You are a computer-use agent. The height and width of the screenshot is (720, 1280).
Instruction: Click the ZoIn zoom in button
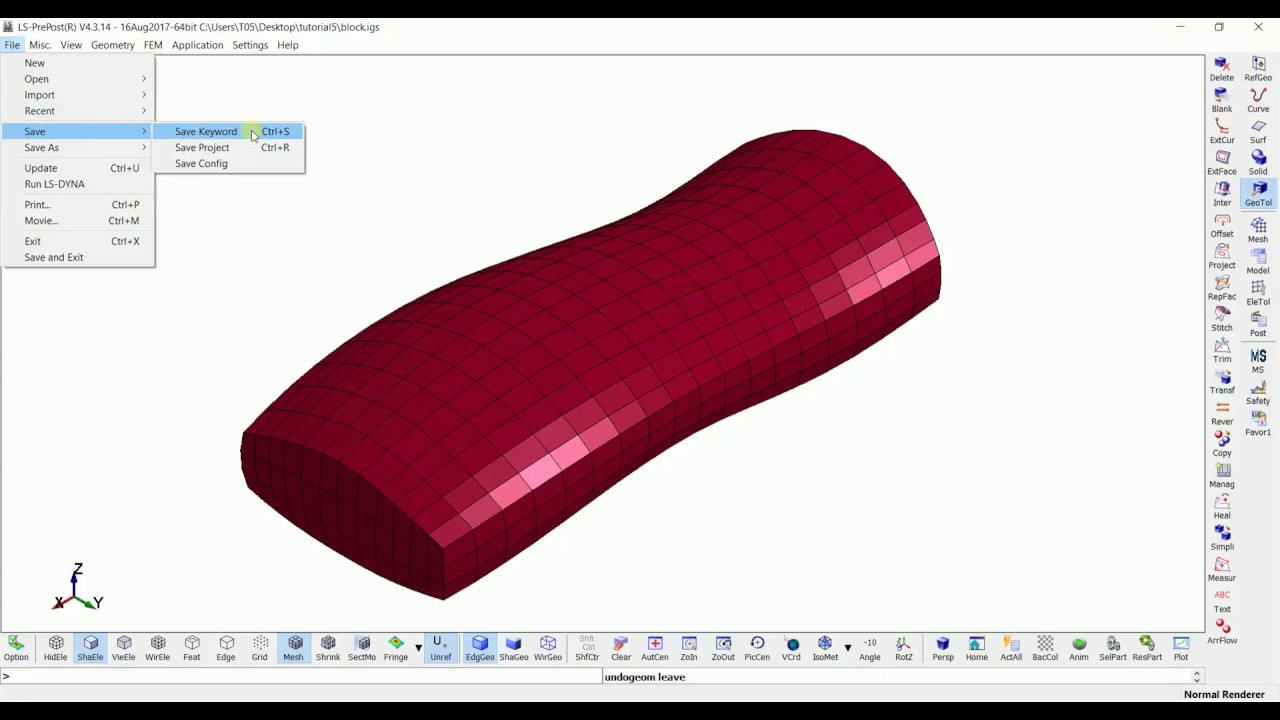pyautogui.click(x=689, y=648)
